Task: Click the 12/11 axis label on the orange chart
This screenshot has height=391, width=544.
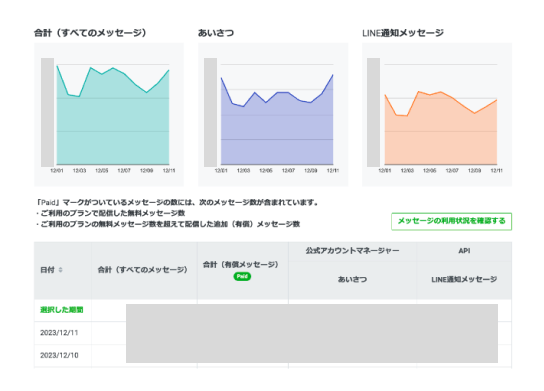Action: pyautogui.click(x=496, y=170)
